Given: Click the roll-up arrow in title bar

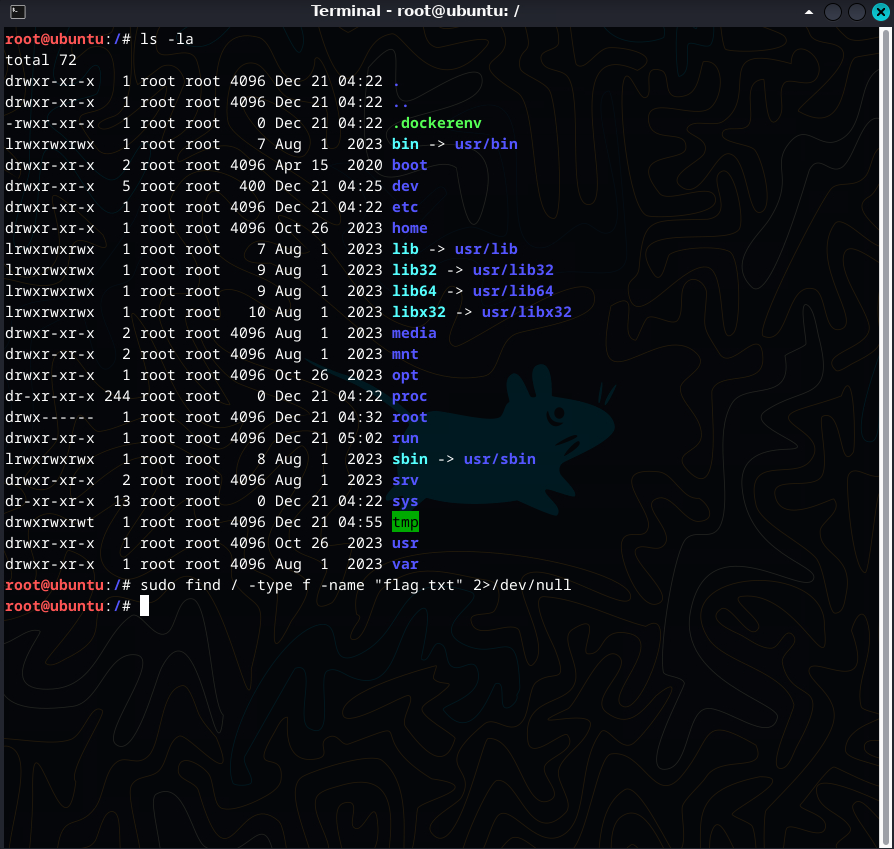Looking at the screenshot, I should tap(808, 12).
